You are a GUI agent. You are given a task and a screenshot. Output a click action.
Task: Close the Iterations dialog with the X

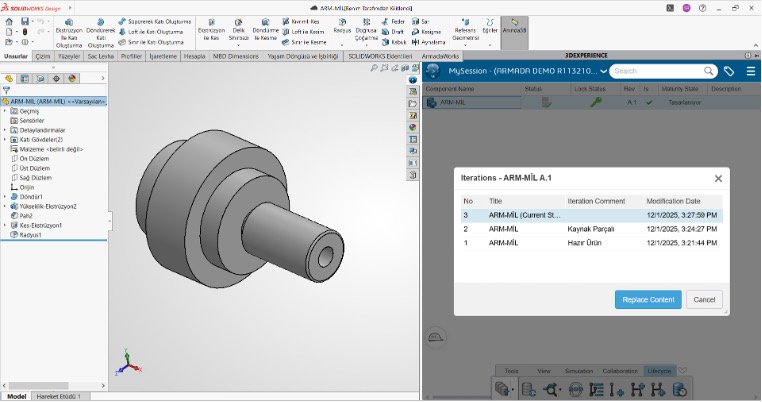[718, 178]
